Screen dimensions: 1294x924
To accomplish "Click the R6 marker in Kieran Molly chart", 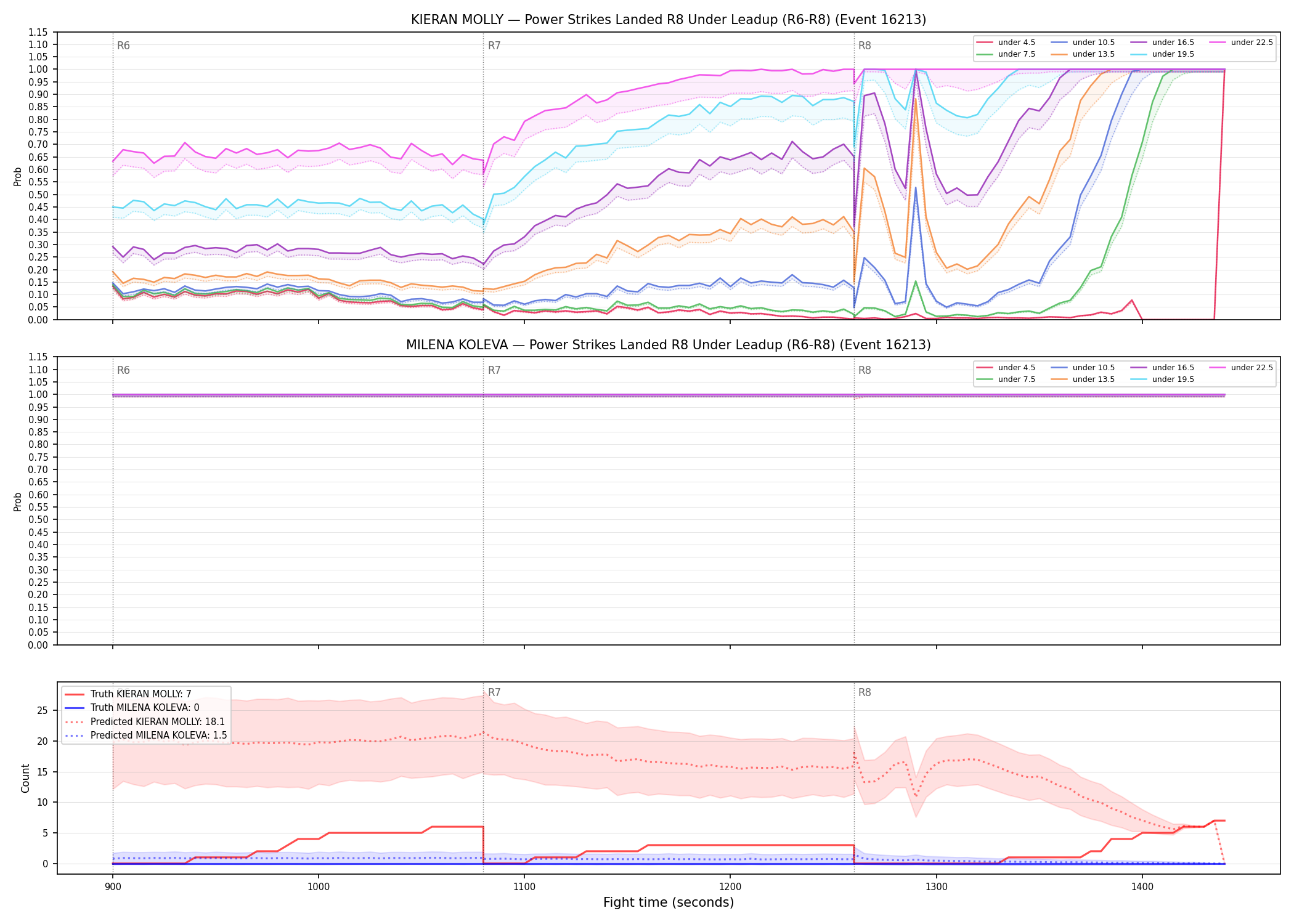I will coord(123,46).
